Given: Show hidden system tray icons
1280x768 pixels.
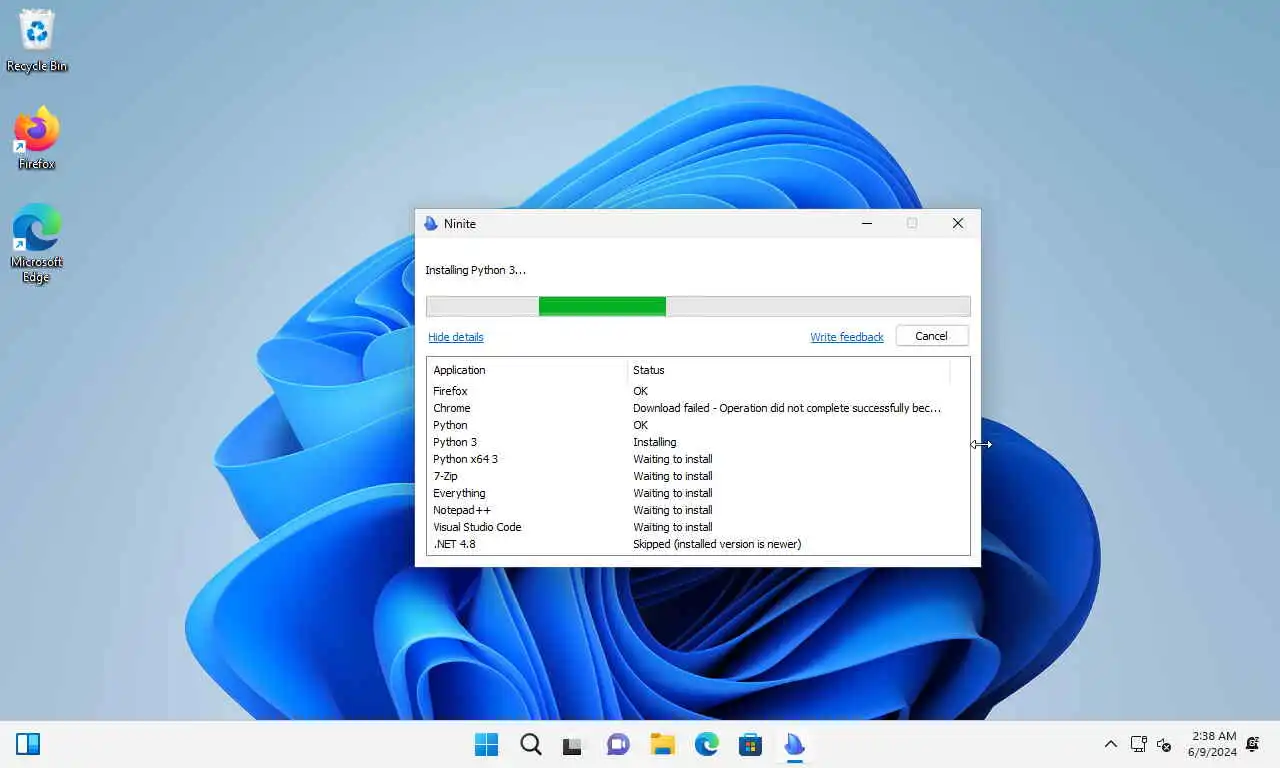Looking at the screenshot, I should click(1110, 744).
